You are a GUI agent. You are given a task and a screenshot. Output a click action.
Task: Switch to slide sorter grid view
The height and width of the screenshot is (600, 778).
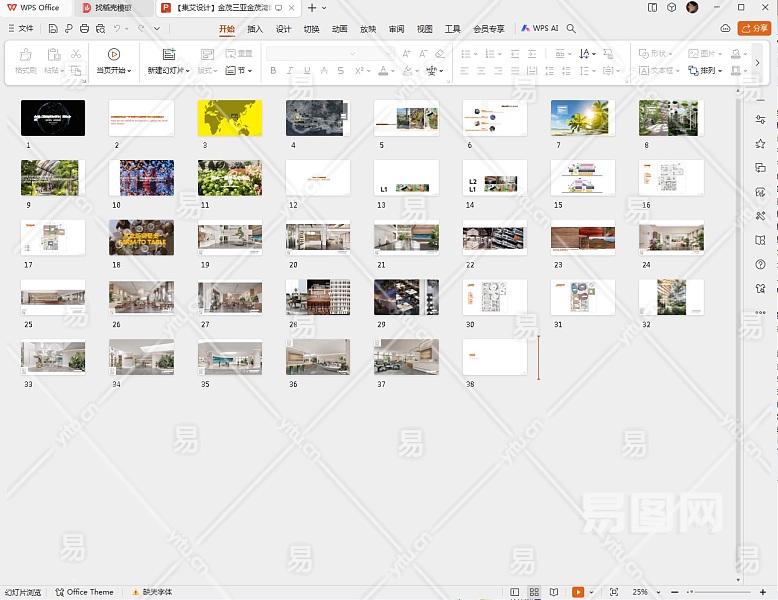(534, 592)
